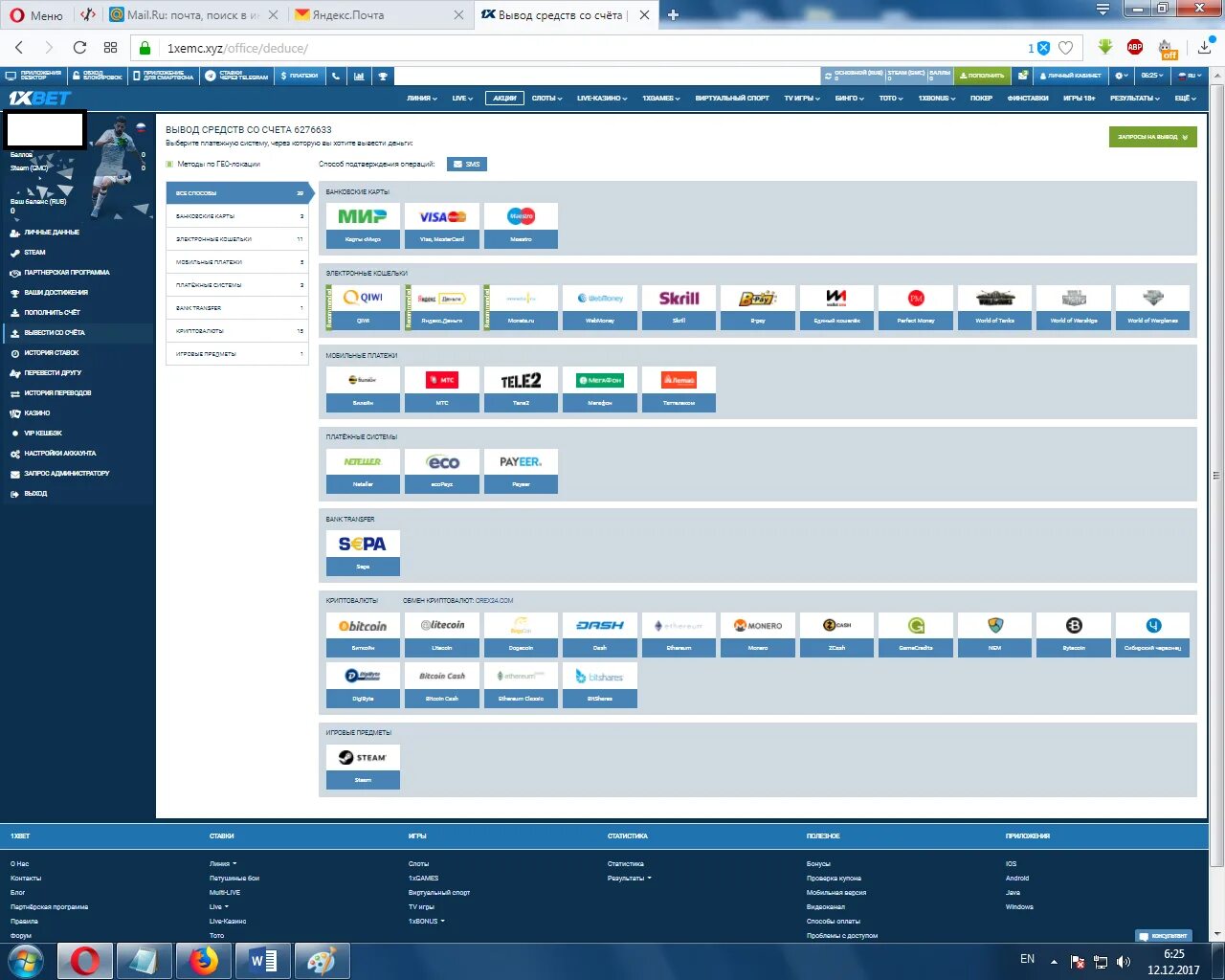Select Yandex.Money e-wallet tile
Image resolution: width=1225 pixels, height=980 pixels.
point(442,307)
